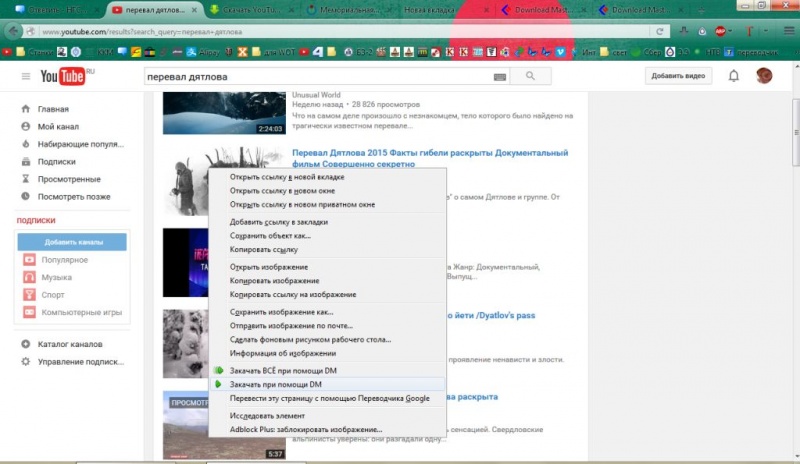This screenshot has height=464, width=800.
Task: Reload the page with the address bar refresh icon
Action: coord(661,32)
